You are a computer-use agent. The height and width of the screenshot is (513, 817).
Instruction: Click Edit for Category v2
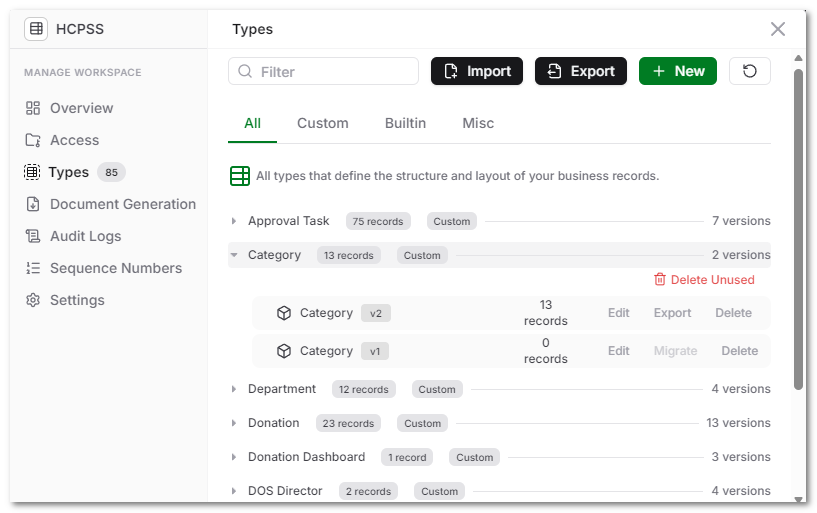tap(618, 313)
